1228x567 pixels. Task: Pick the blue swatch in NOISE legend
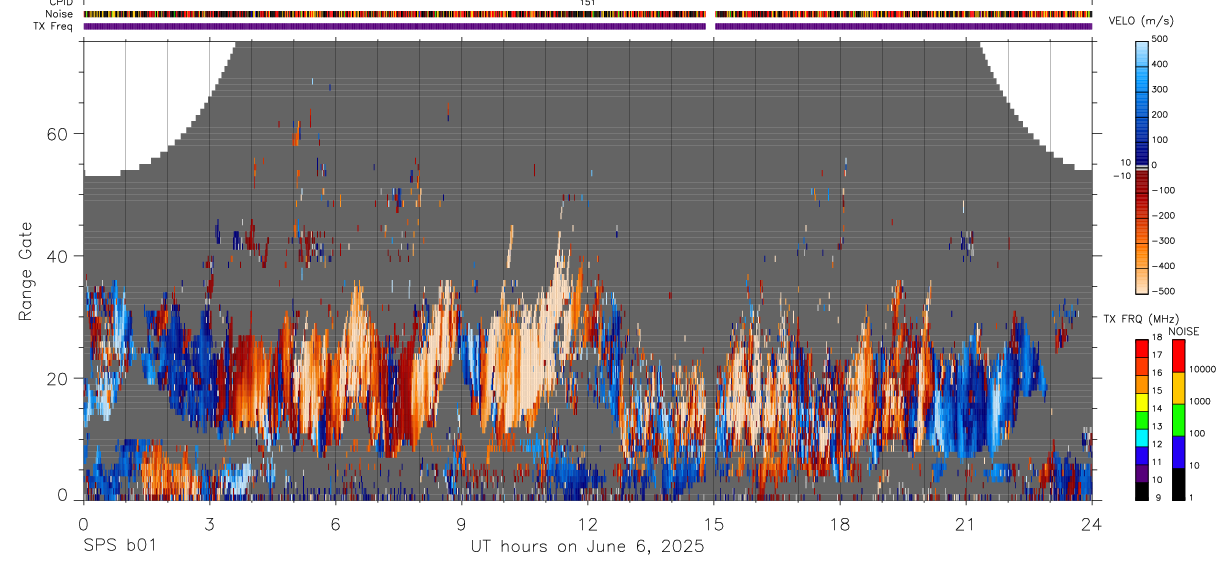(1178, 452)
